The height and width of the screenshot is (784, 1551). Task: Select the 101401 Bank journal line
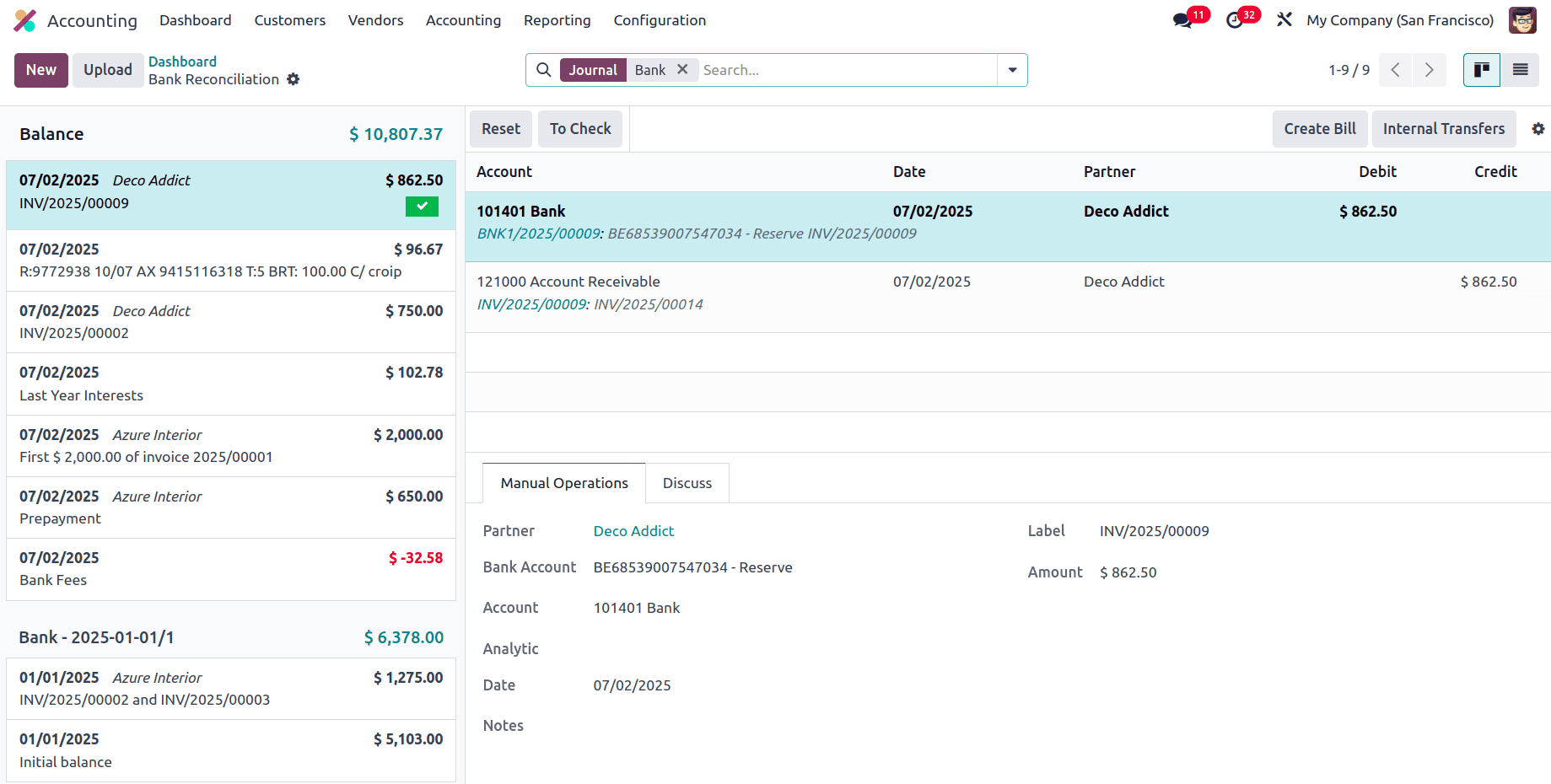(1008, 227)
